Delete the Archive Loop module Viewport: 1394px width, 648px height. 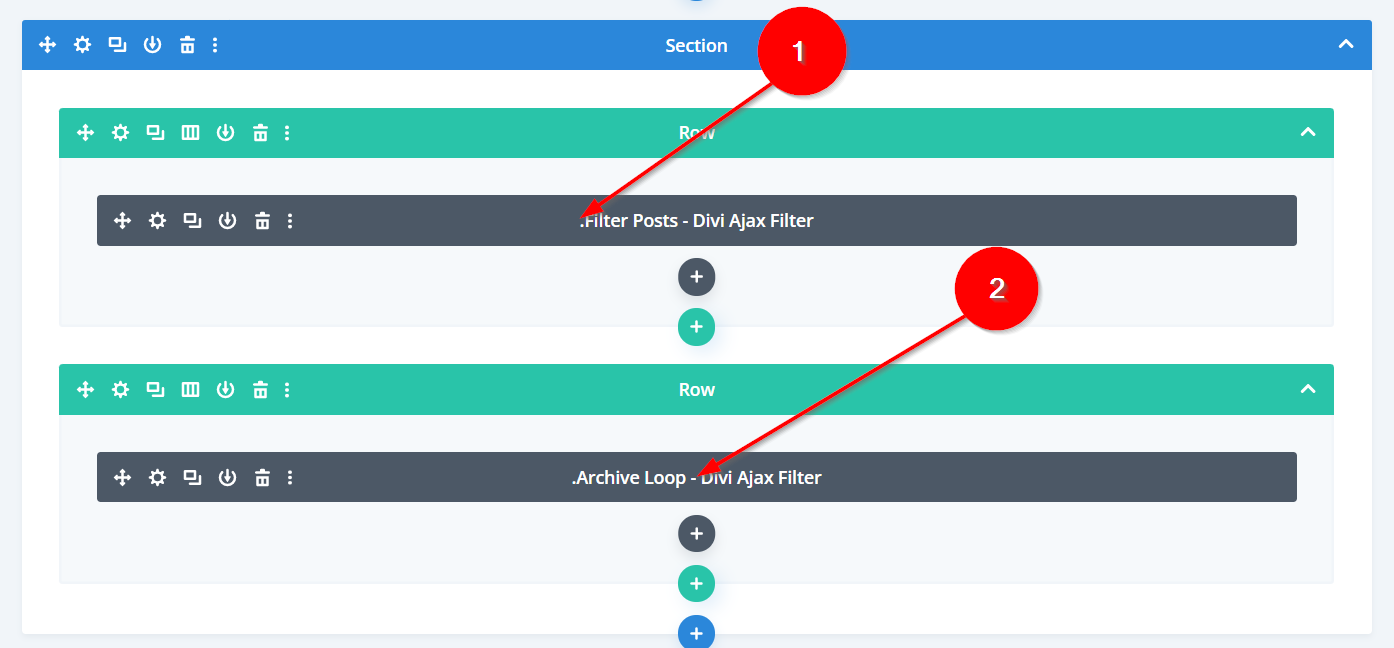pyautogui.click(x=262, y=478)
